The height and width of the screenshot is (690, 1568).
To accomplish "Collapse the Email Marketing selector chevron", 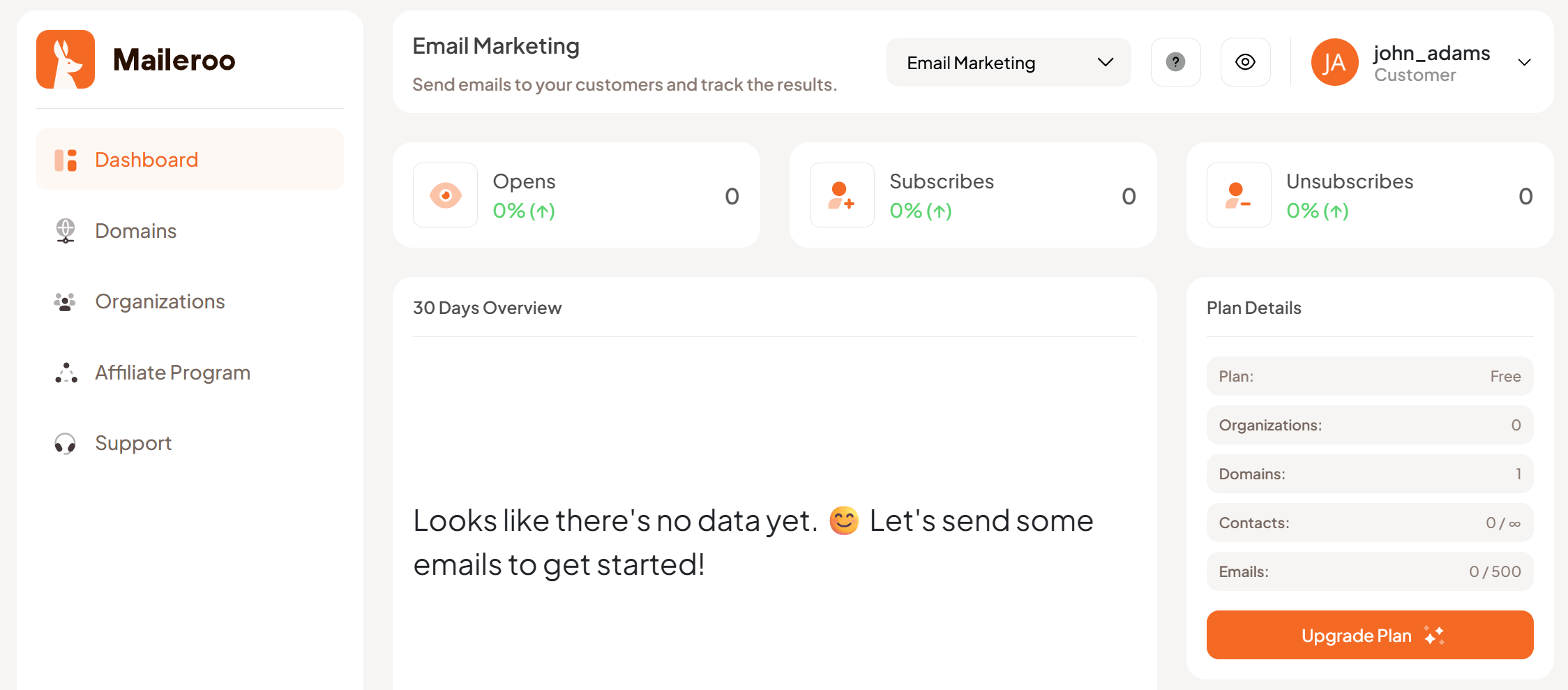I will pyautogui.click(x=1105, y=62).
